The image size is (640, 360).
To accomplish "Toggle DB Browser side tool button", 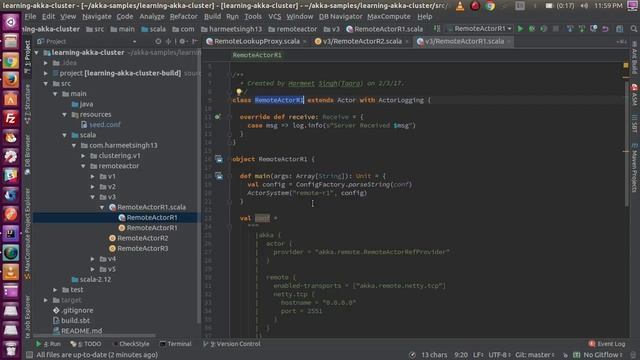I will tap(27, 154).
